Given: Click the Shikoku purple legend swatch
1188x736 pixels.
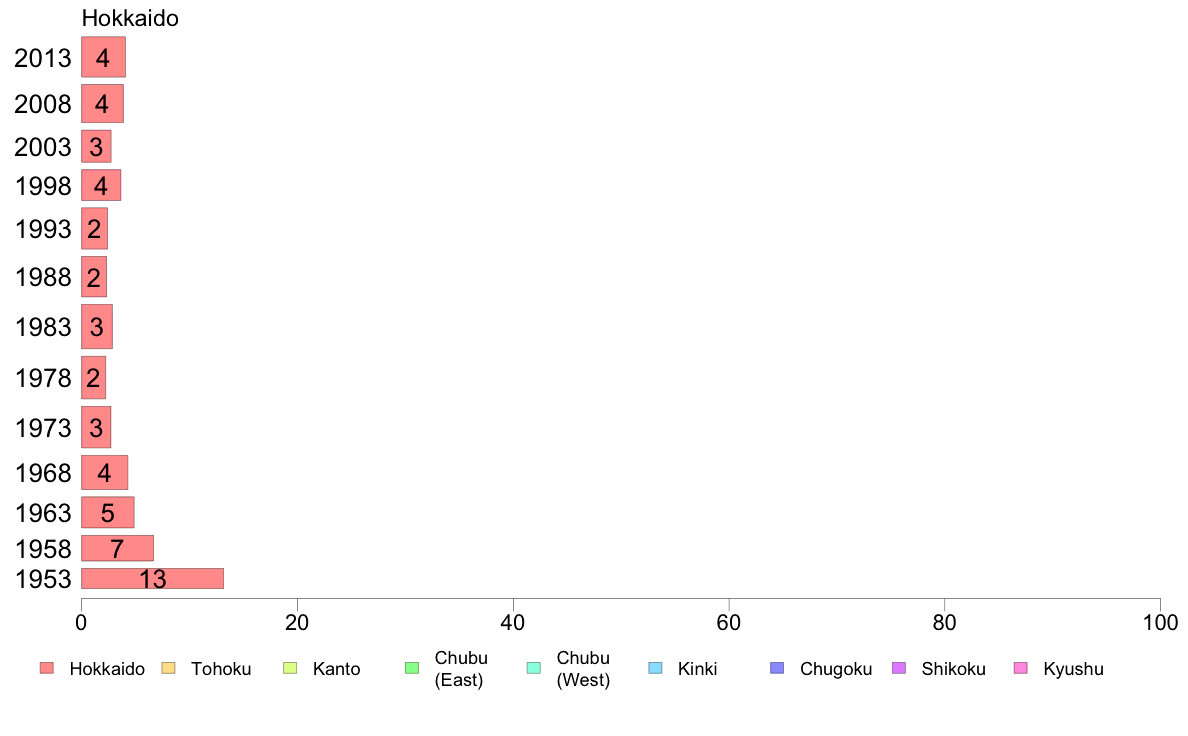Looking at the screenshot, I should tap(899, 668).
